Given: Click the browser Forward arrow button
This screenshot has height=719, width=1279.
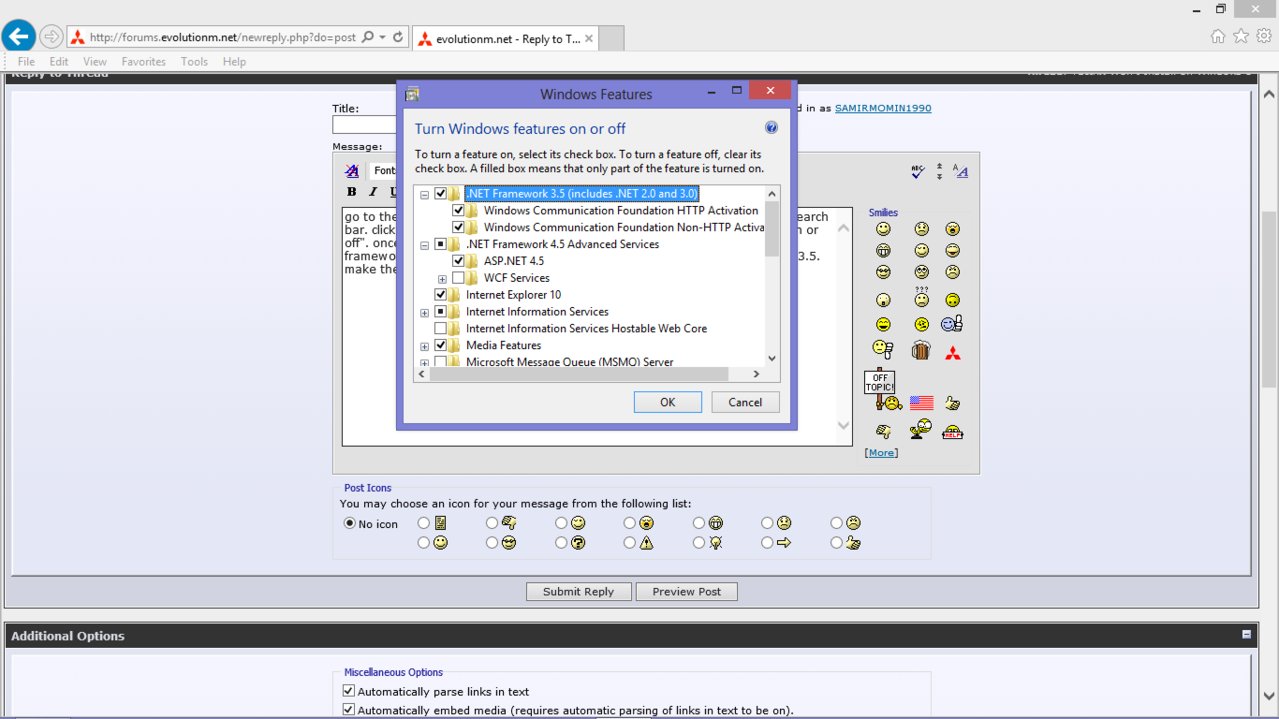Looking at the screenshot, I should (51, 37).
